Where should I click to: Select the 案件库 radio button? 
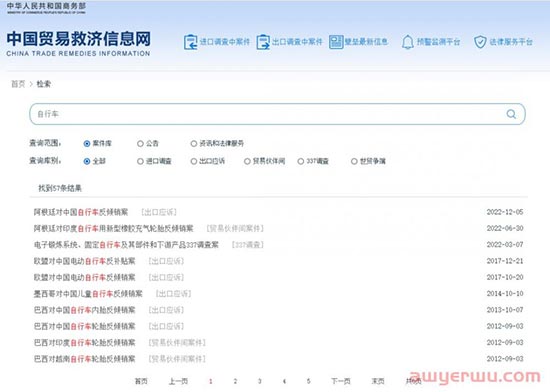87,143
